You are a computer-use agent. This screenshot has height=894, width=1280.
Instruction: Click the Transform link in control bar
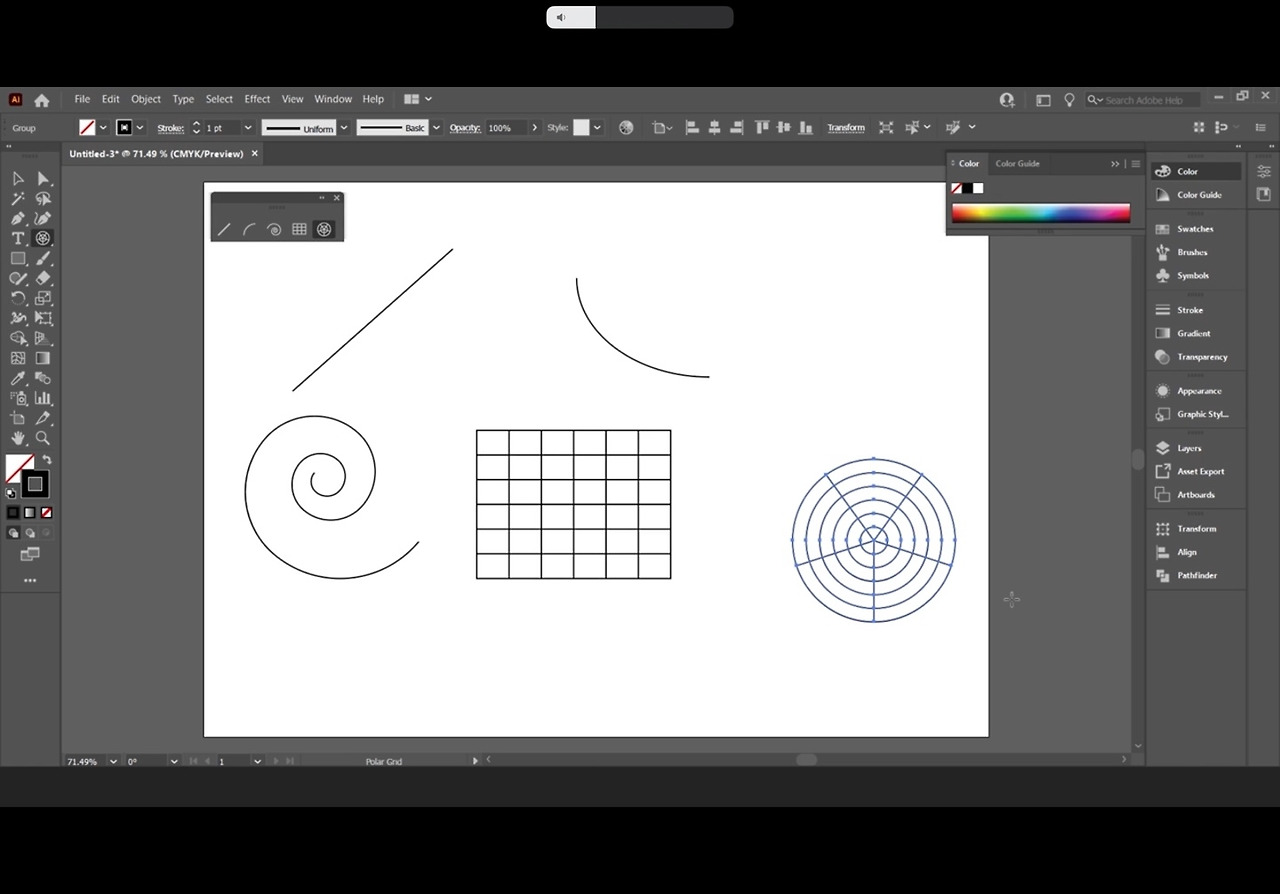[846, 128]
